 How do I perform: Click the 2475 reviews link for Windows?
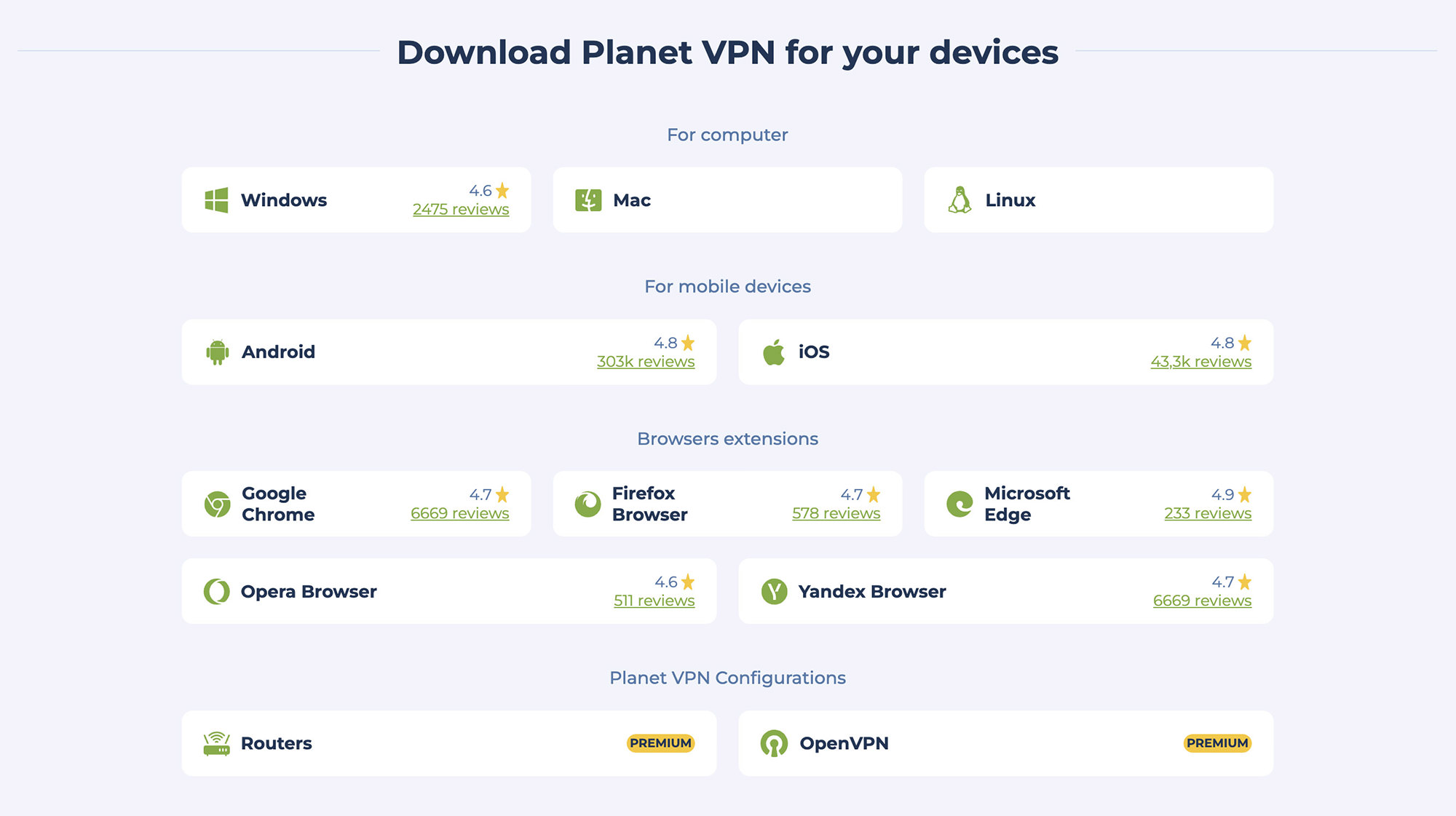tap(461, 208)
